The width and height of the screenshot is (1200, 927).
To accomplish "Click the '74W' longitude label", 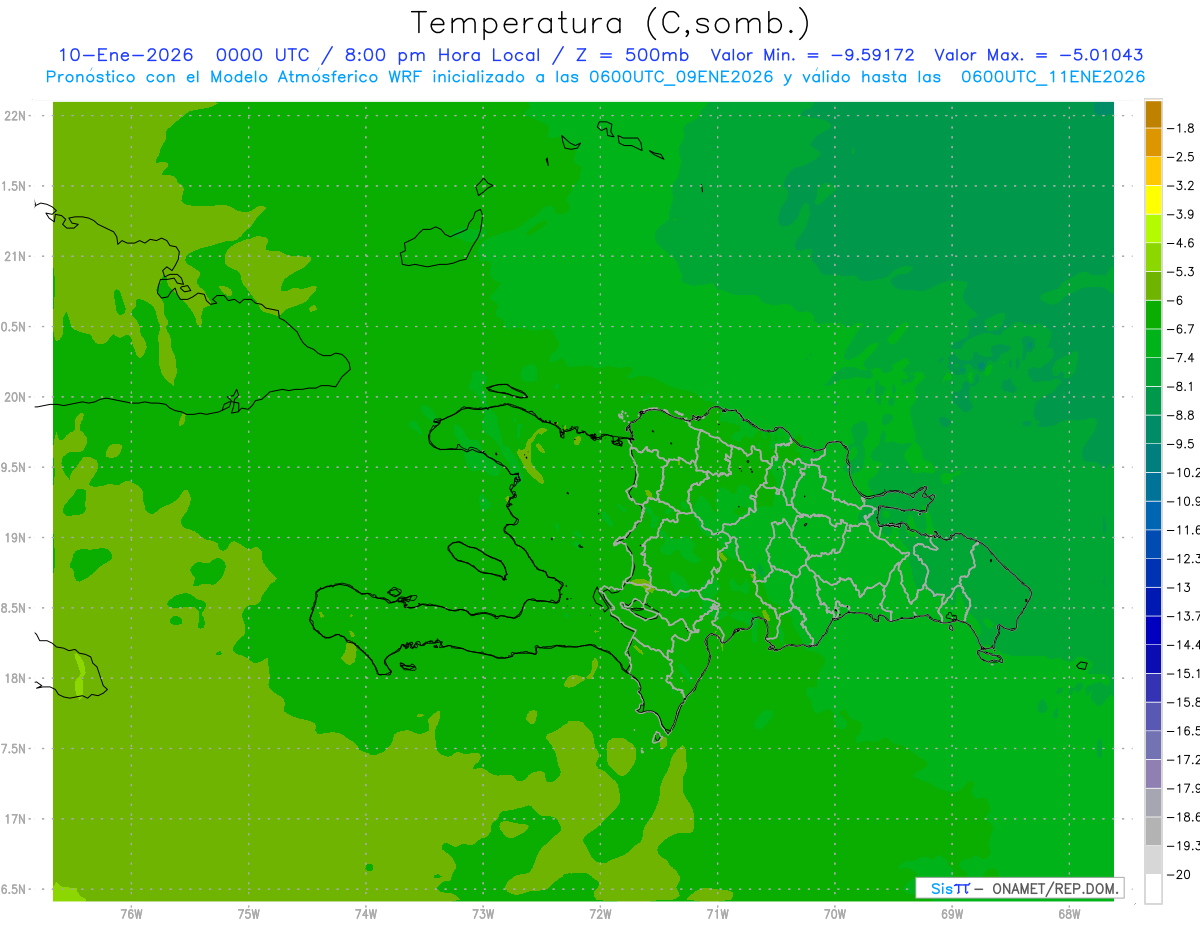I will pyautogui.click(x=366, y=913).
